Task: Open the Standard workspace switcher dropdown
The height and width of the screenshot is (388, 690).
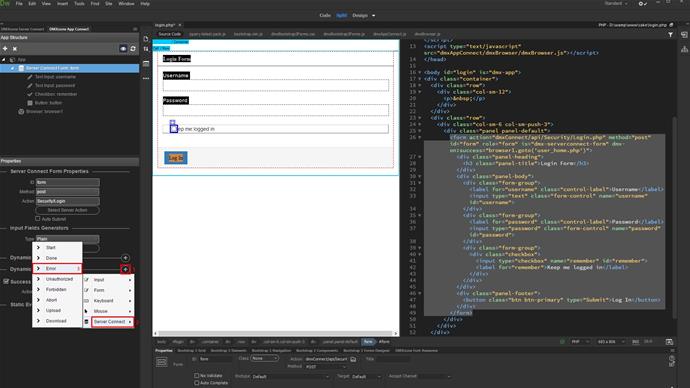Action: coord(616,4)
